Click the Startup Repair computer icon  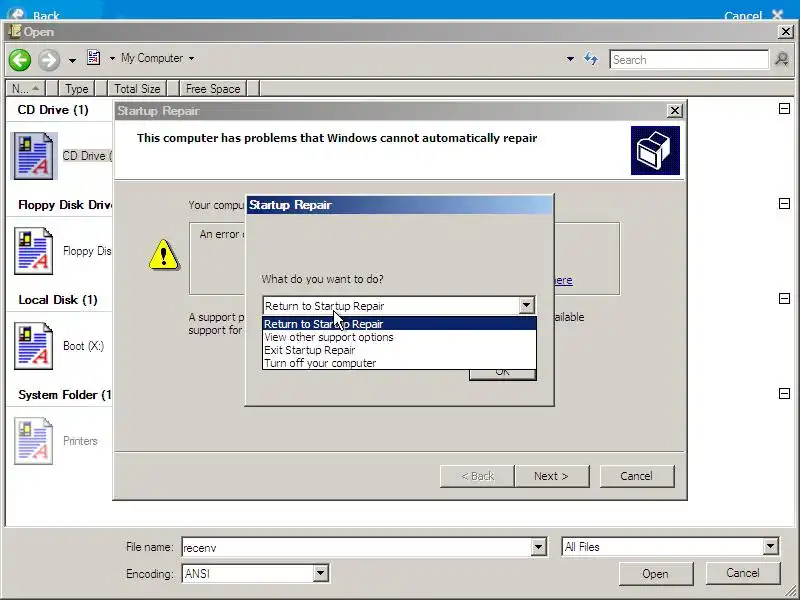click(x=655, y=151)
